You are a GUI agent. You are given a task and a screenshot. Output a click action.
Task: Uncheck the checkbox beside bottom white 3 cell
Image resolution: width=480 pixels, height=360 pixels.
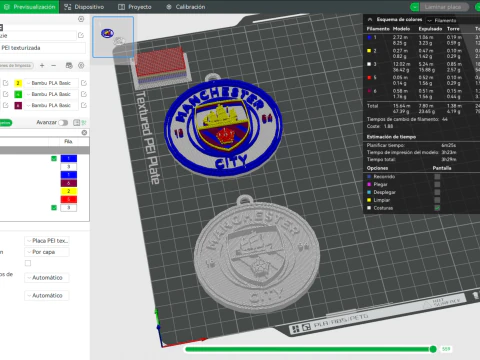(x=54, y=208)
